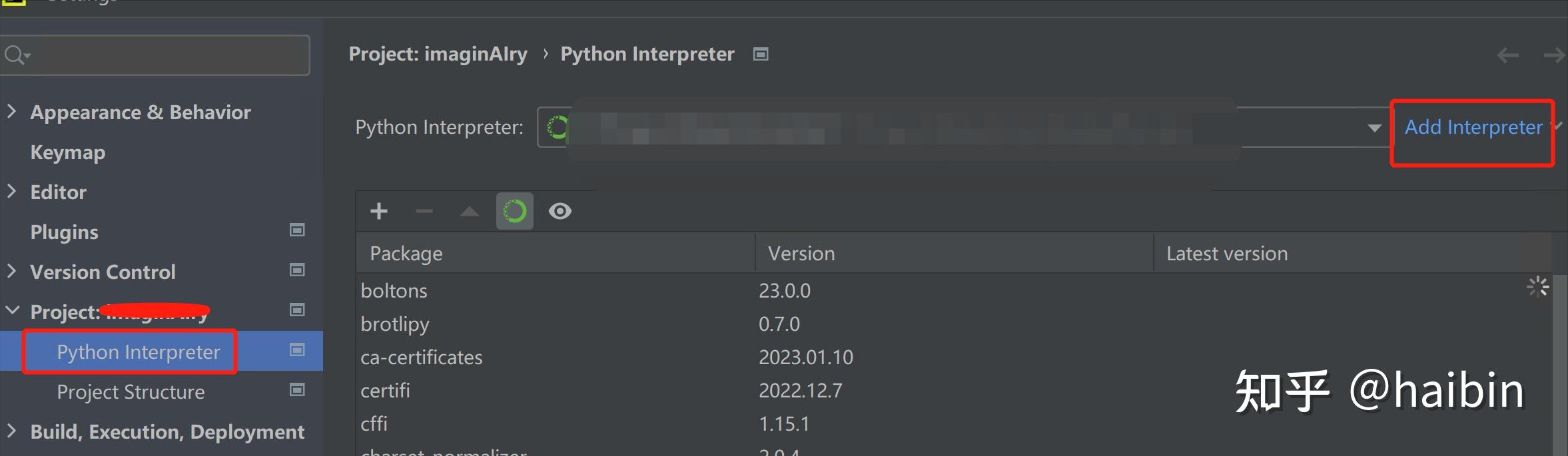Click the settings search field
Viewport: 1568px width, 456px height.
pyautogui.click(x=155, y=55)
